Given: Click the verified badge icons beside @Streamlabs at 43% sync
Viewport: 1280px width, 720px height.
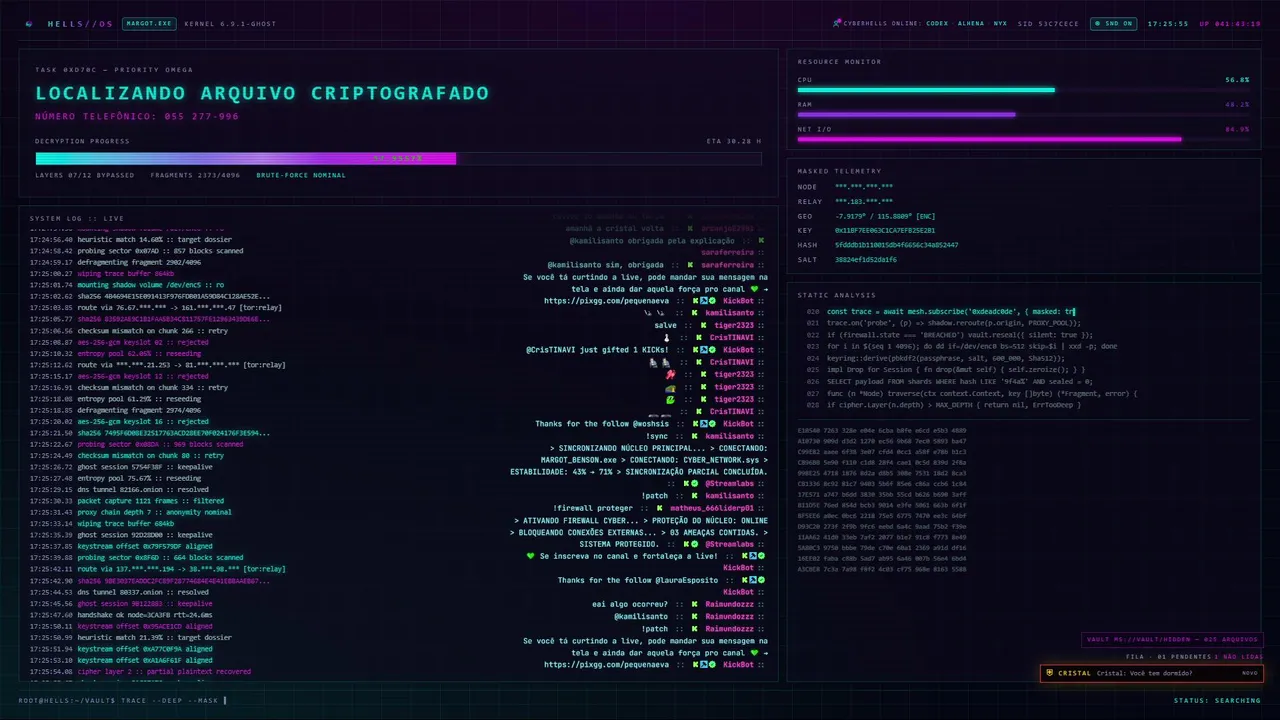Looking at the screenshot, I should pyautogui.click(x=692, y=484).
